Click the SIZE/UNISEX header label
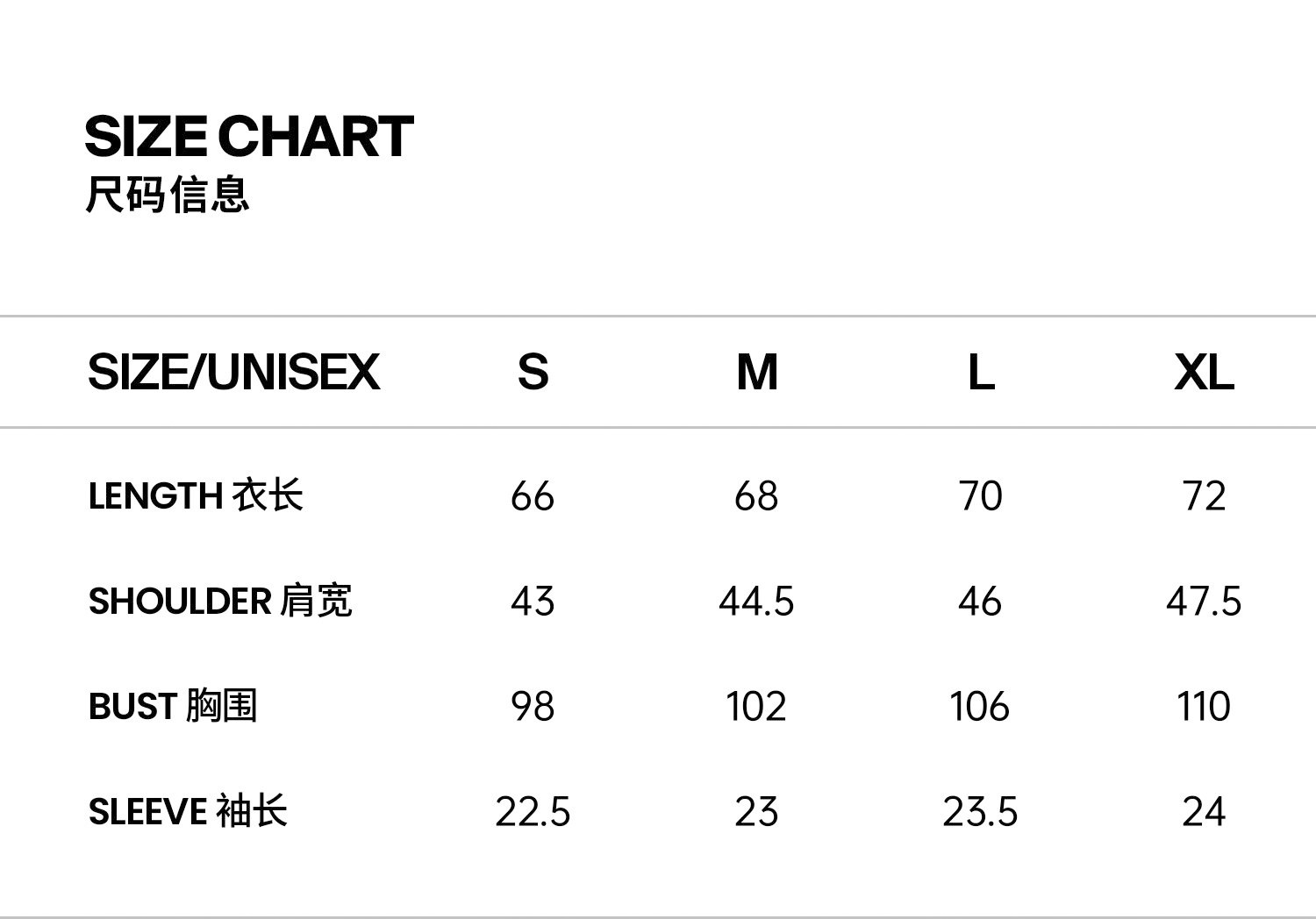Viewport: 1316px width, 919px height. click(233, 372)
